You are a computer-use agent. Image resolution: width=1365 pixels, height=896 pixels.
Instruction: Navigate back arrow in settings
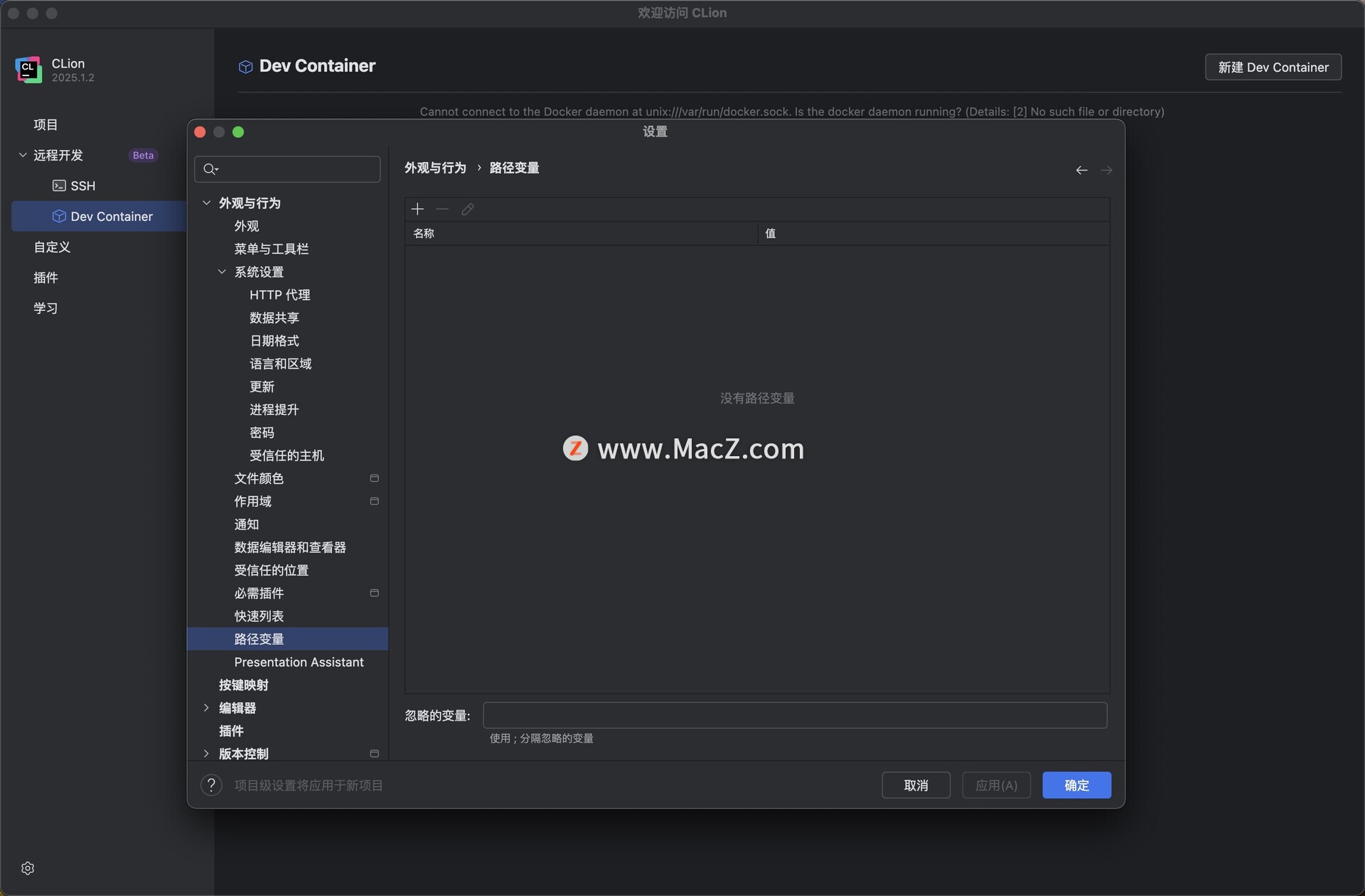[x=1081, y=170]
